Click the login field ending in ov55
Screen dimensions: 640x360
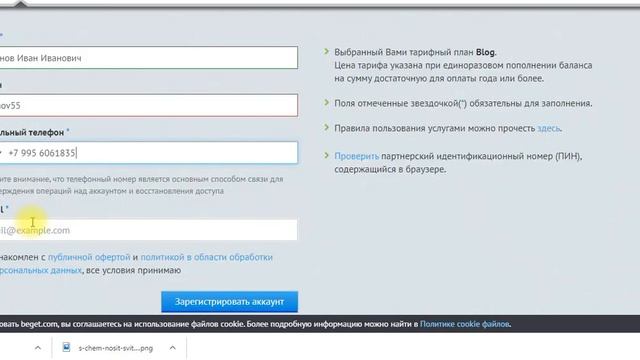point(149,105)
